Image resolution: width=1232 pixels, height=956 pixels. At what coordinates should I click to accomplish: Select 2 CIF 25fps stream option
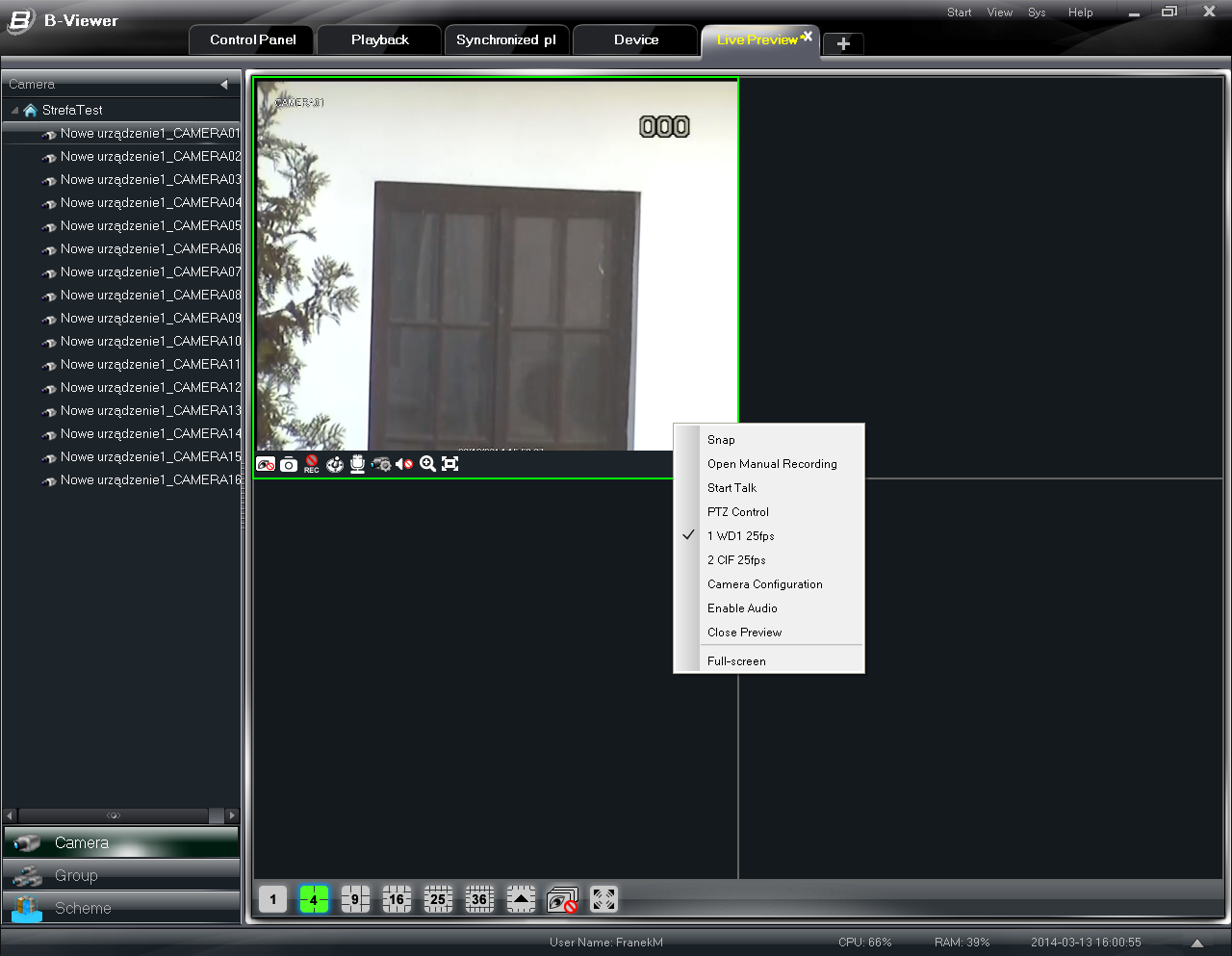coord(769,560)
